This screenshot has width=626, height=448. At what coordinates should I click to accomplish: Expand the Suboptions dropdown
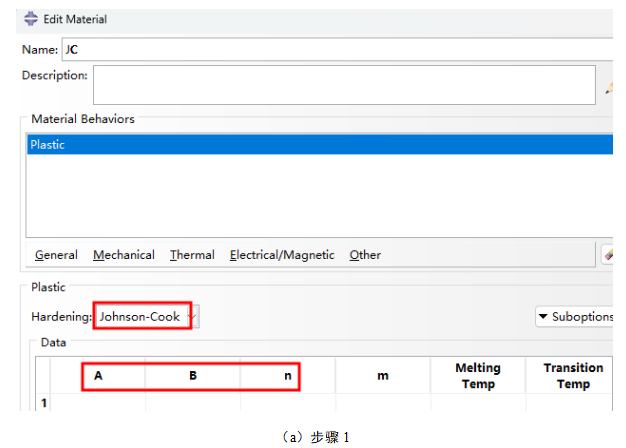click(575, 317)
